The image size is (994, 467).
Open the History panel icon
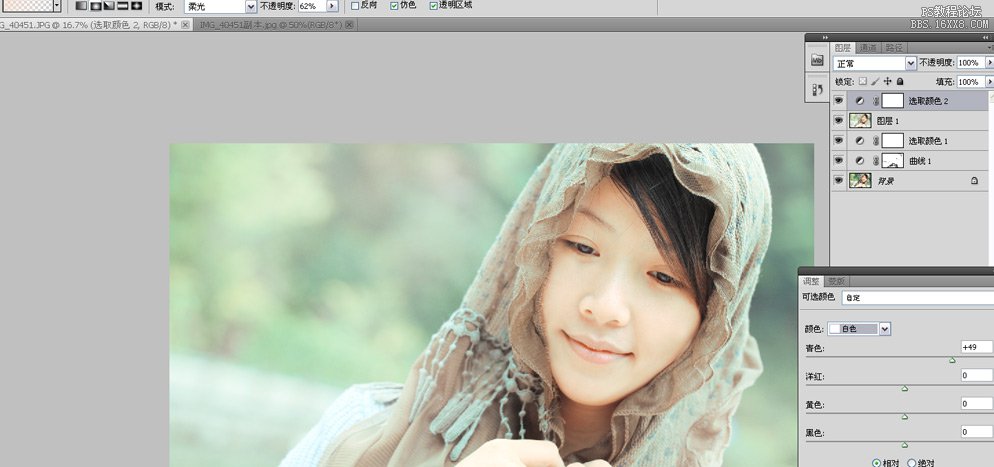[x=817, y=89]
